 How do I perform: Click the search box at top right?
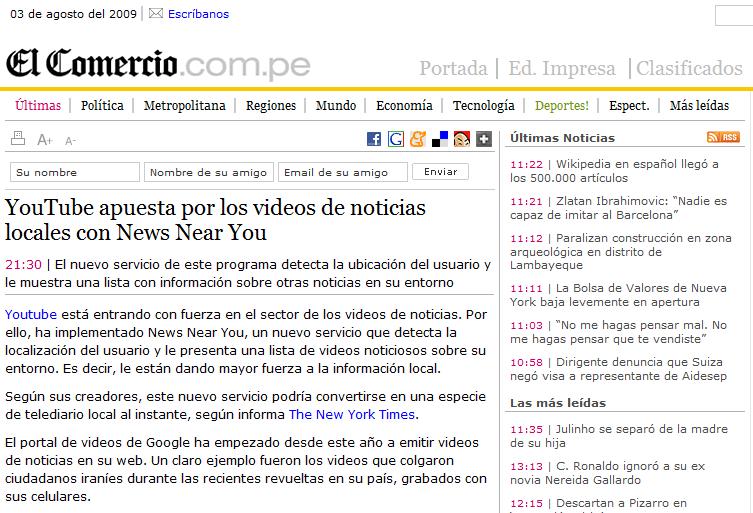pyautogui.click(x=734, y=15)
